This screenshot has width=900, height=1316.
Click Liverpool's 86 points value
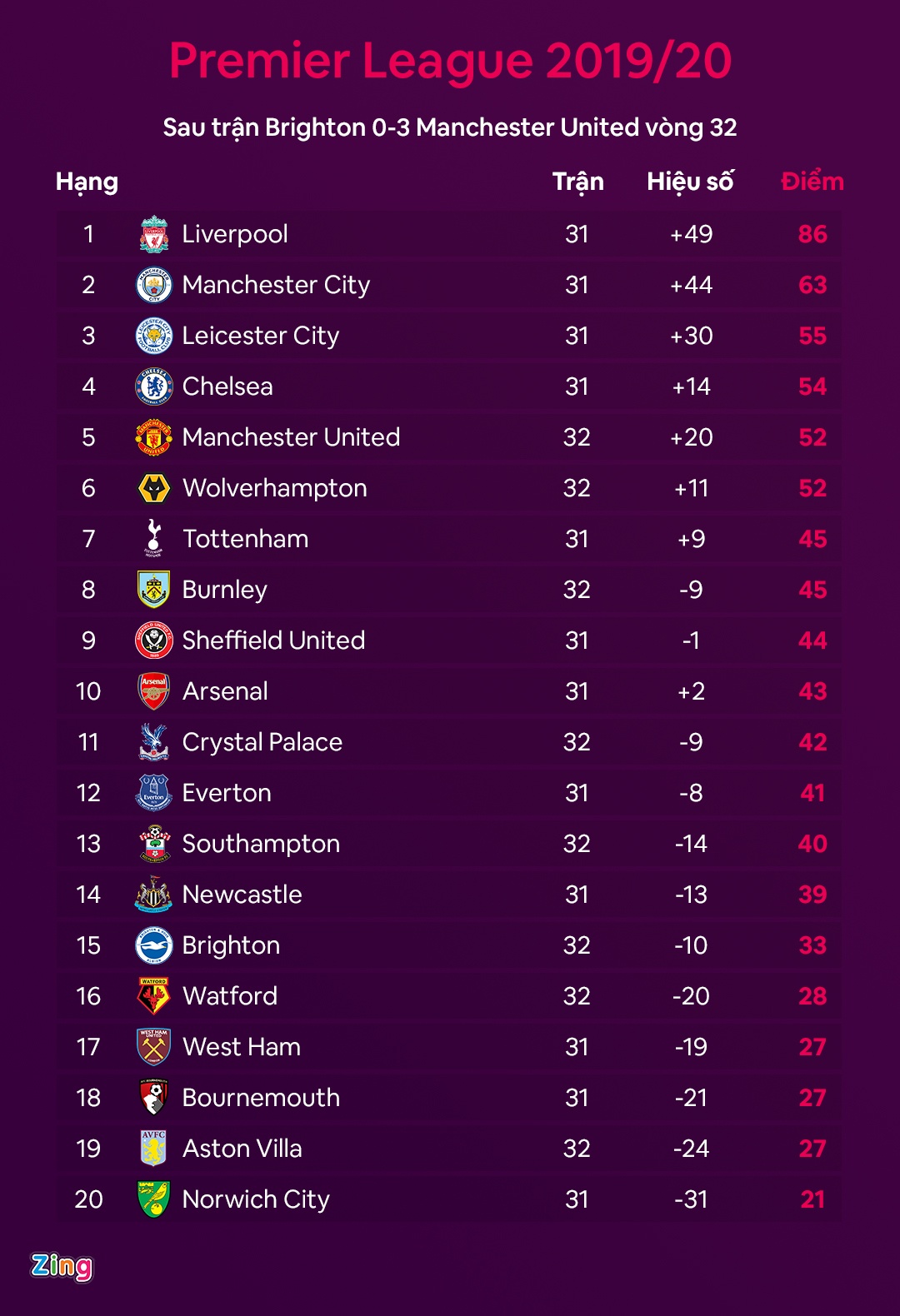tap(812, 234)
